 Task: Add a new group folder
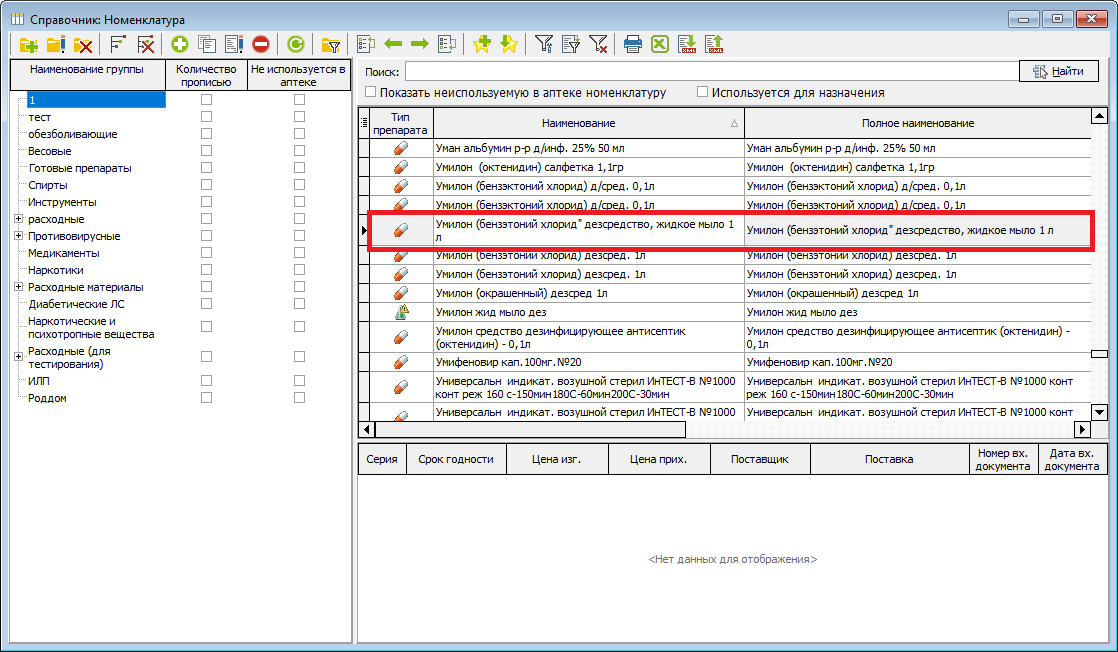click(x=29, y=45)
